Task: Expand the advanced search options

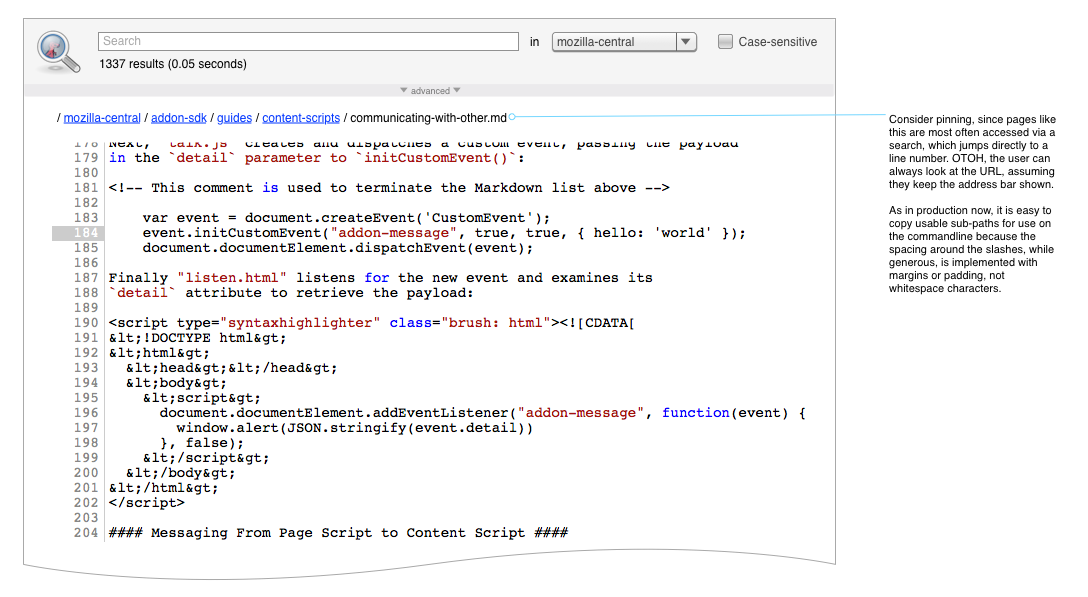Action: [430, 91]
